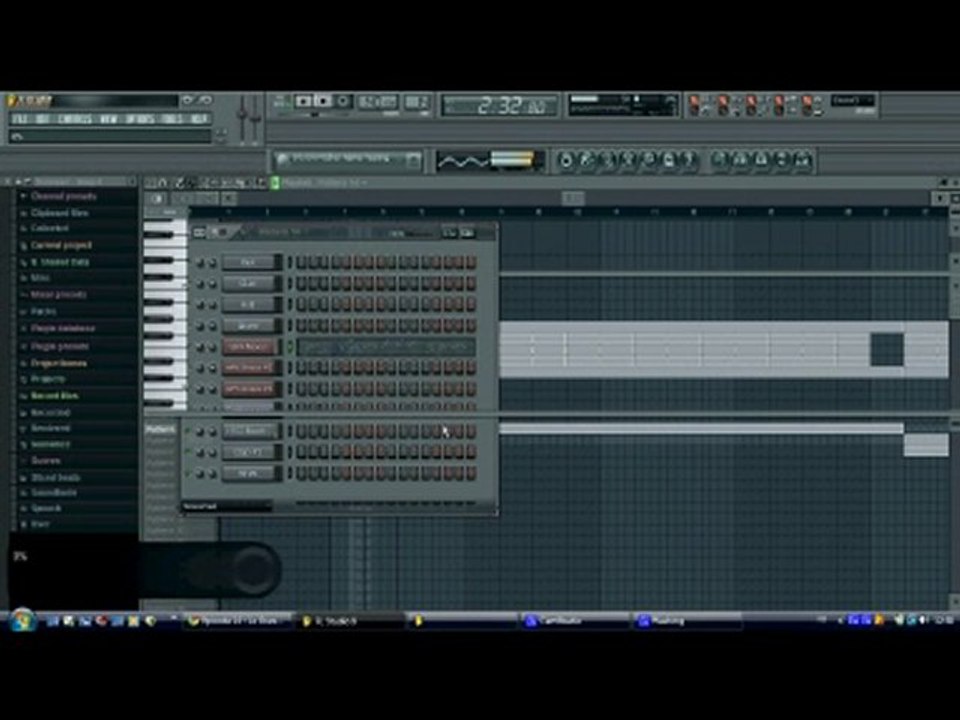The height and width of the screenshot is (720, 960).
Task: Click the transport record button
Action: (343, 101)
